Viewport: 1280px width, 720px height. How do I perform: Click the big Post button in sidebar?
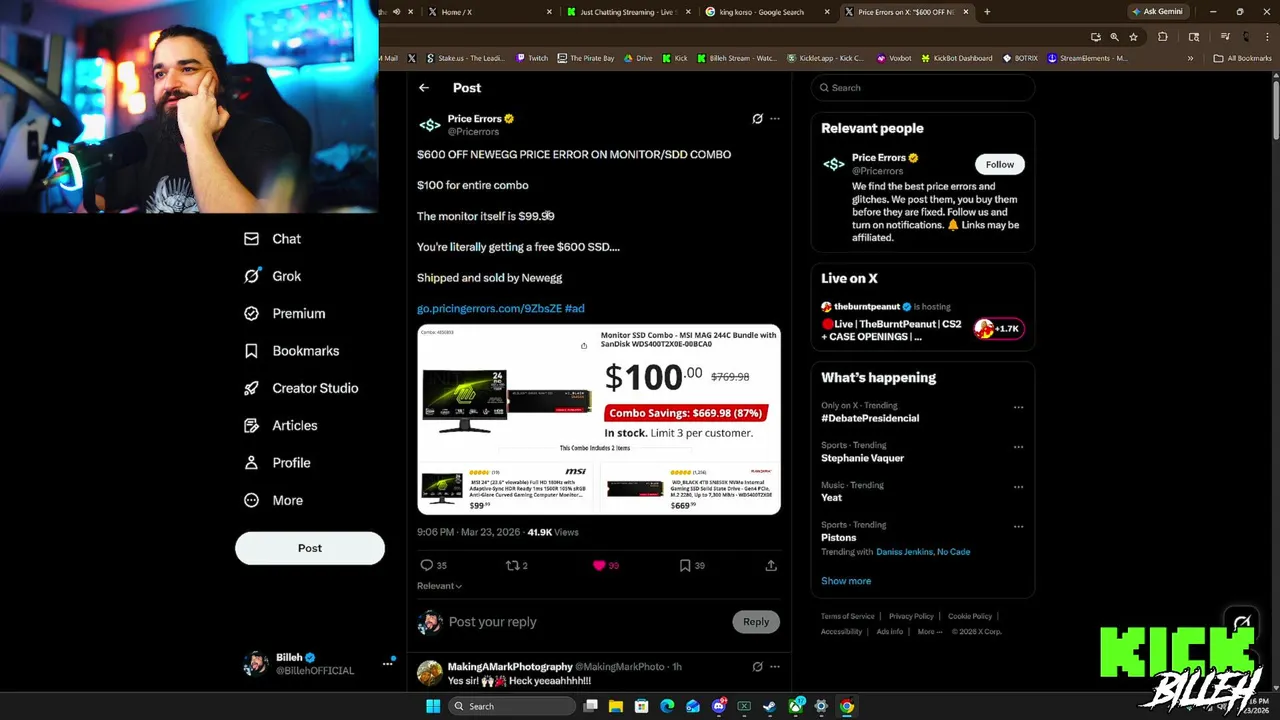coord(310,548)
